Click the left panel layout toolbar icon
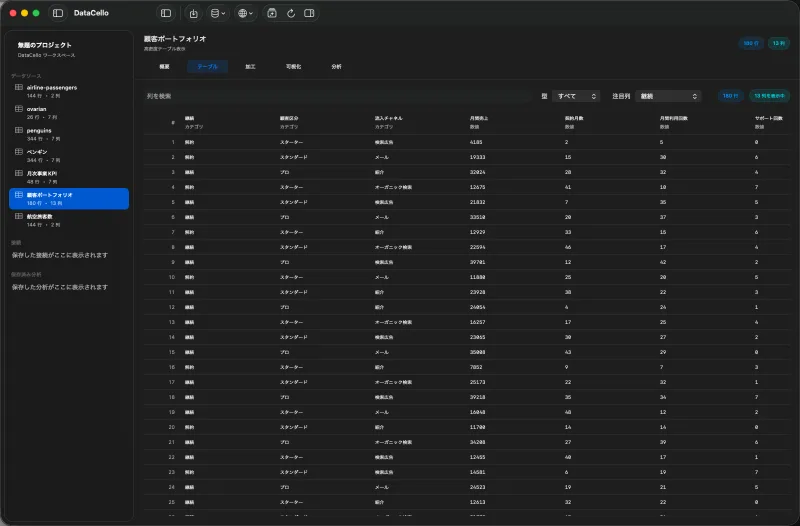This screenshot has height=526, width=800. tap(166, 13)
